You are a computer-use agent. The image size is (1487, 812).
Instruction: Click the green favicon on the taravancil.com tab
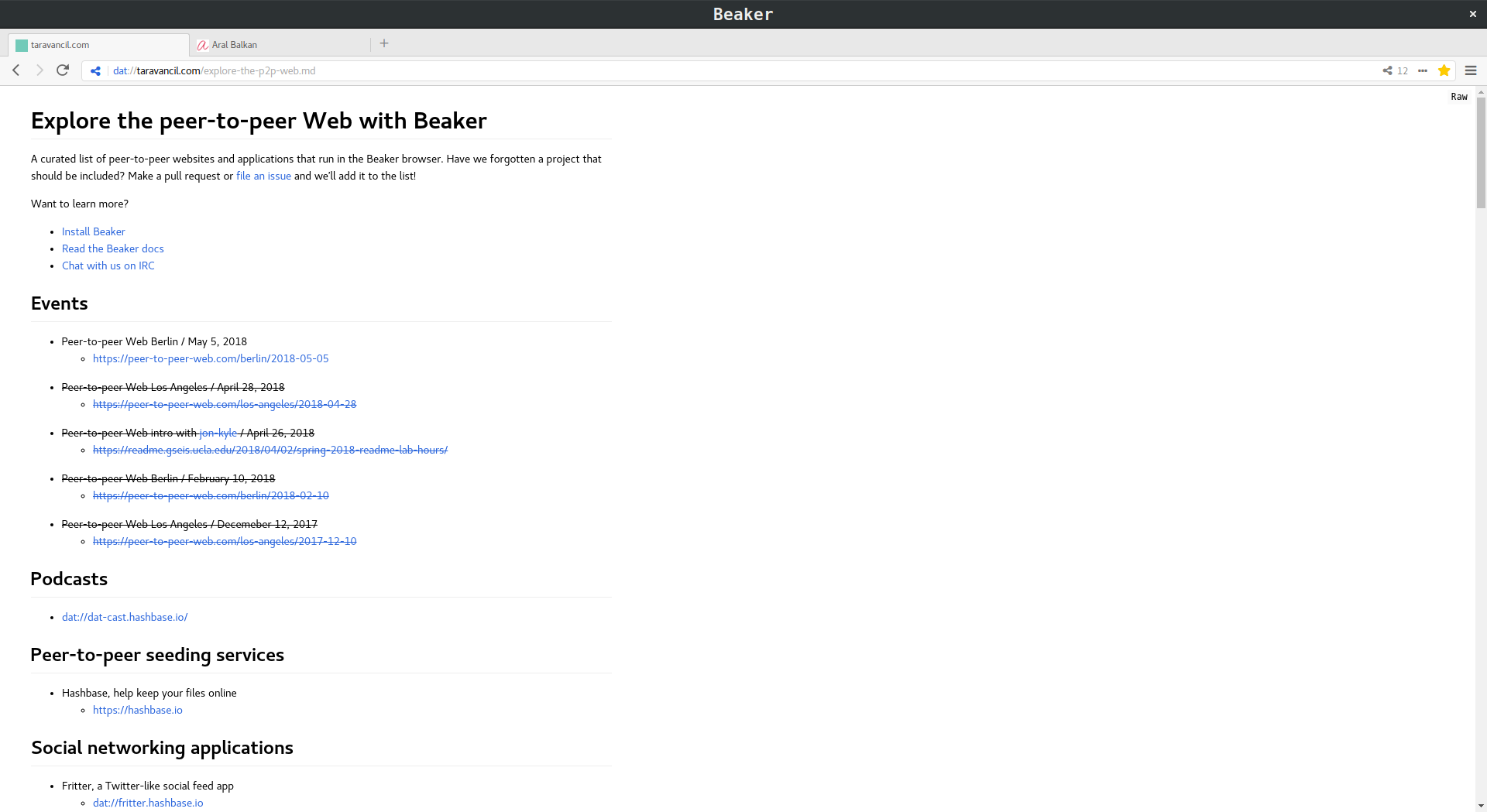point(22,45)
